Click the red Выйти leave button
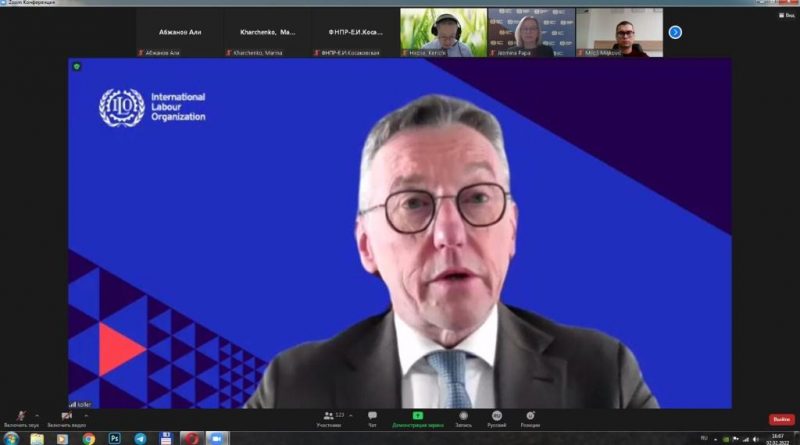Viewport: 800px width, 445px height. click(782, 419)
